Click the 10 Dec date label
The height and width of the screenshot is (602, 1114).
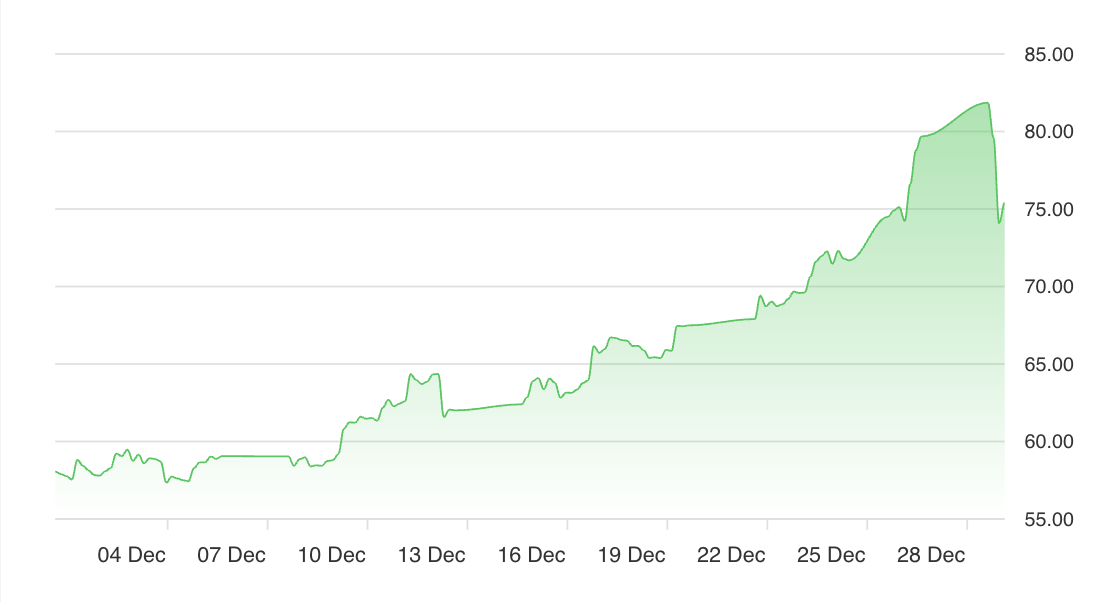pos(332,555)
